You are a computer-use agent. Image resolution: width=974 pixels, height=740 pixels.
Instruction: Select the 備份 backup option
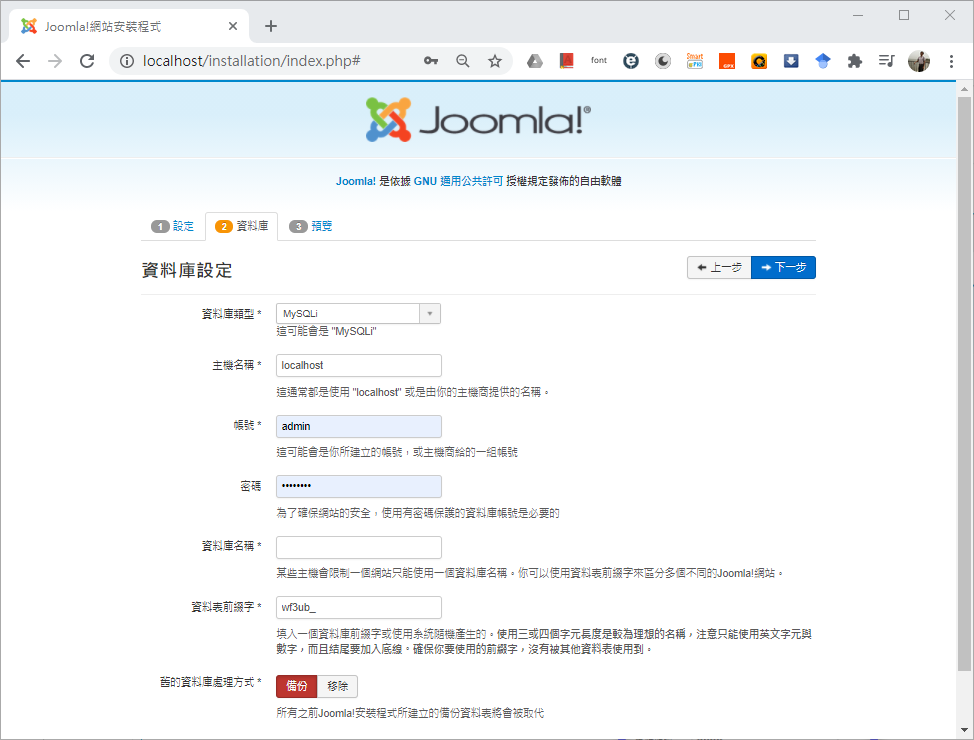(x=297, y=686)
